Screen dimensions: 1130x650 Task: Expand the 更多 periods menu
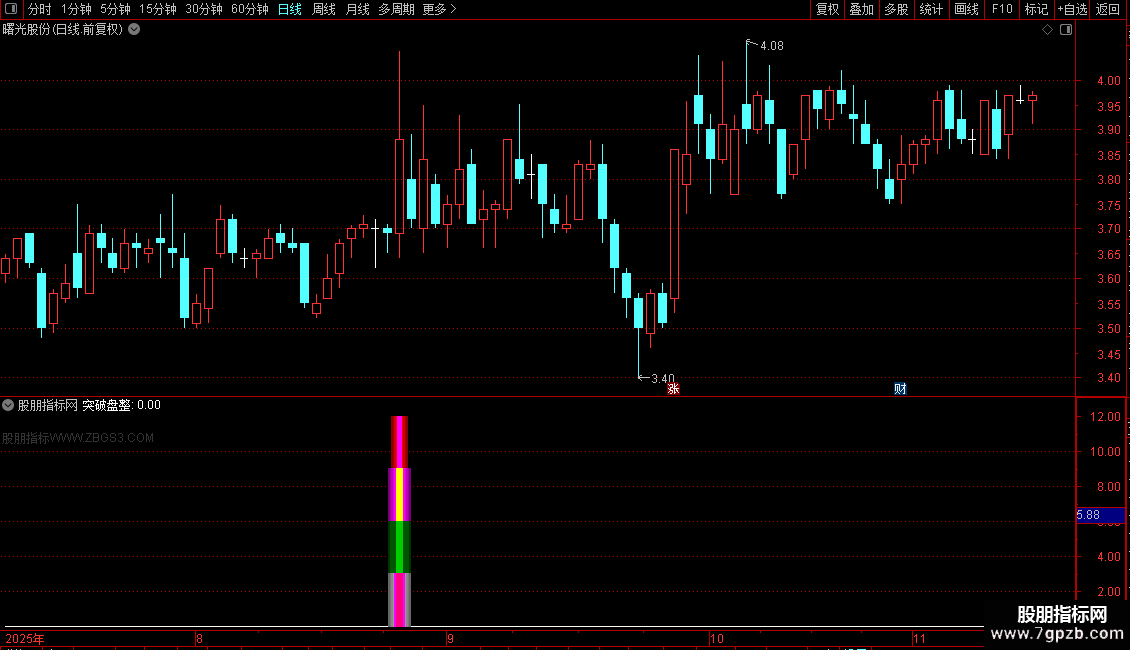click(439, 9)
